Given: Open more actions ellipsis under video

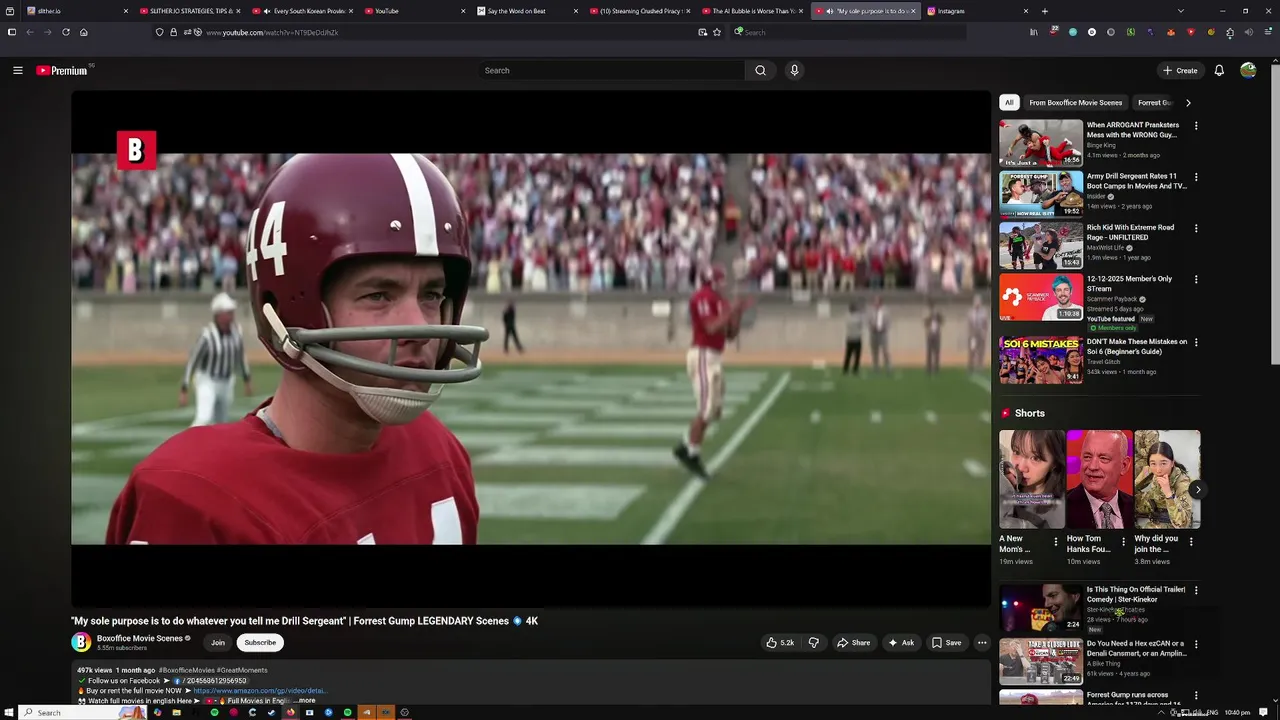Looking at the screenshot, I should tap(982, 643).
